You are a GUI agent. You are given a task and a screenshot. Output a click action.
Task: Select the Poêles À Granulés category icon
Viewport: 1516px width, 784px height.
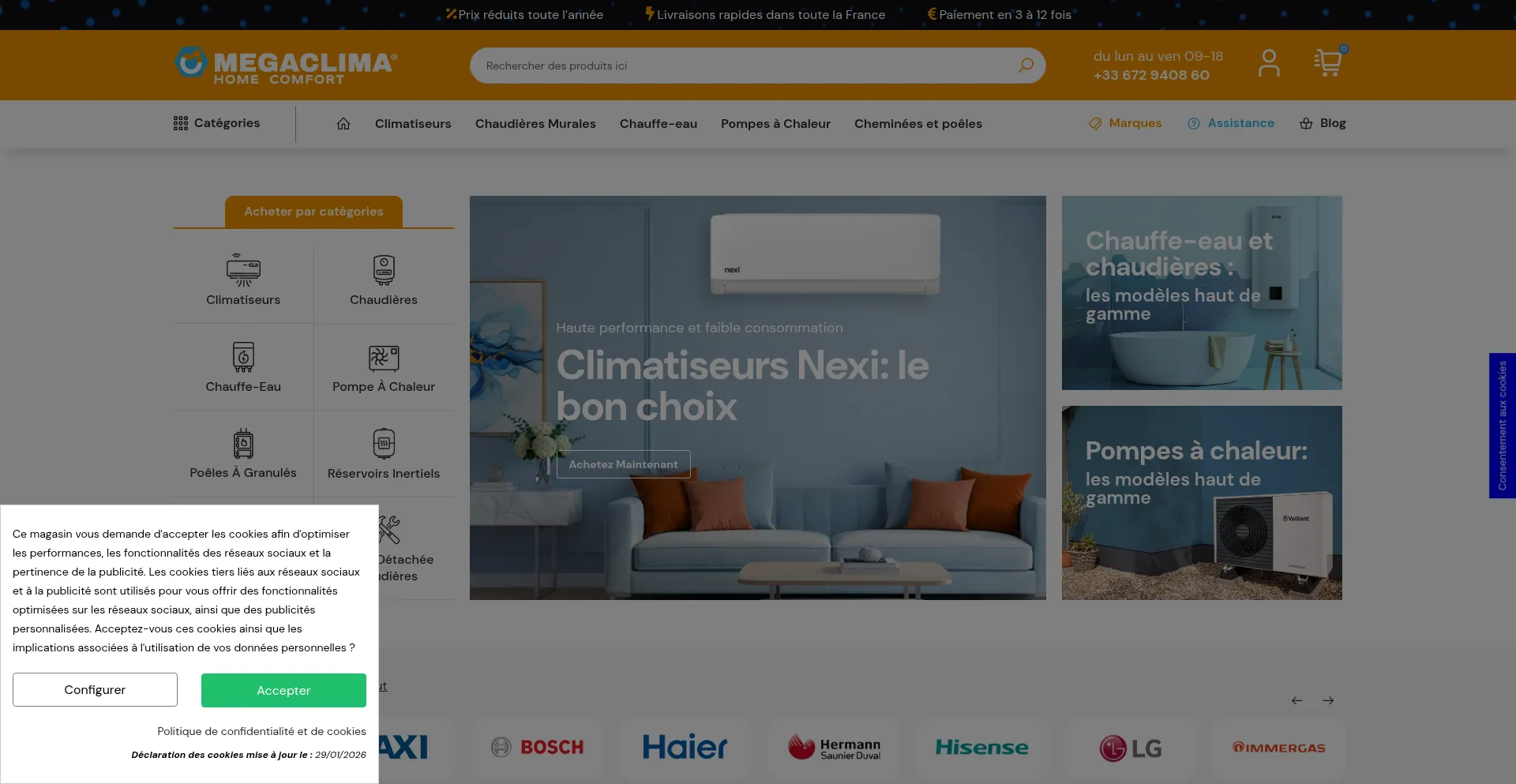pos(243,444)
